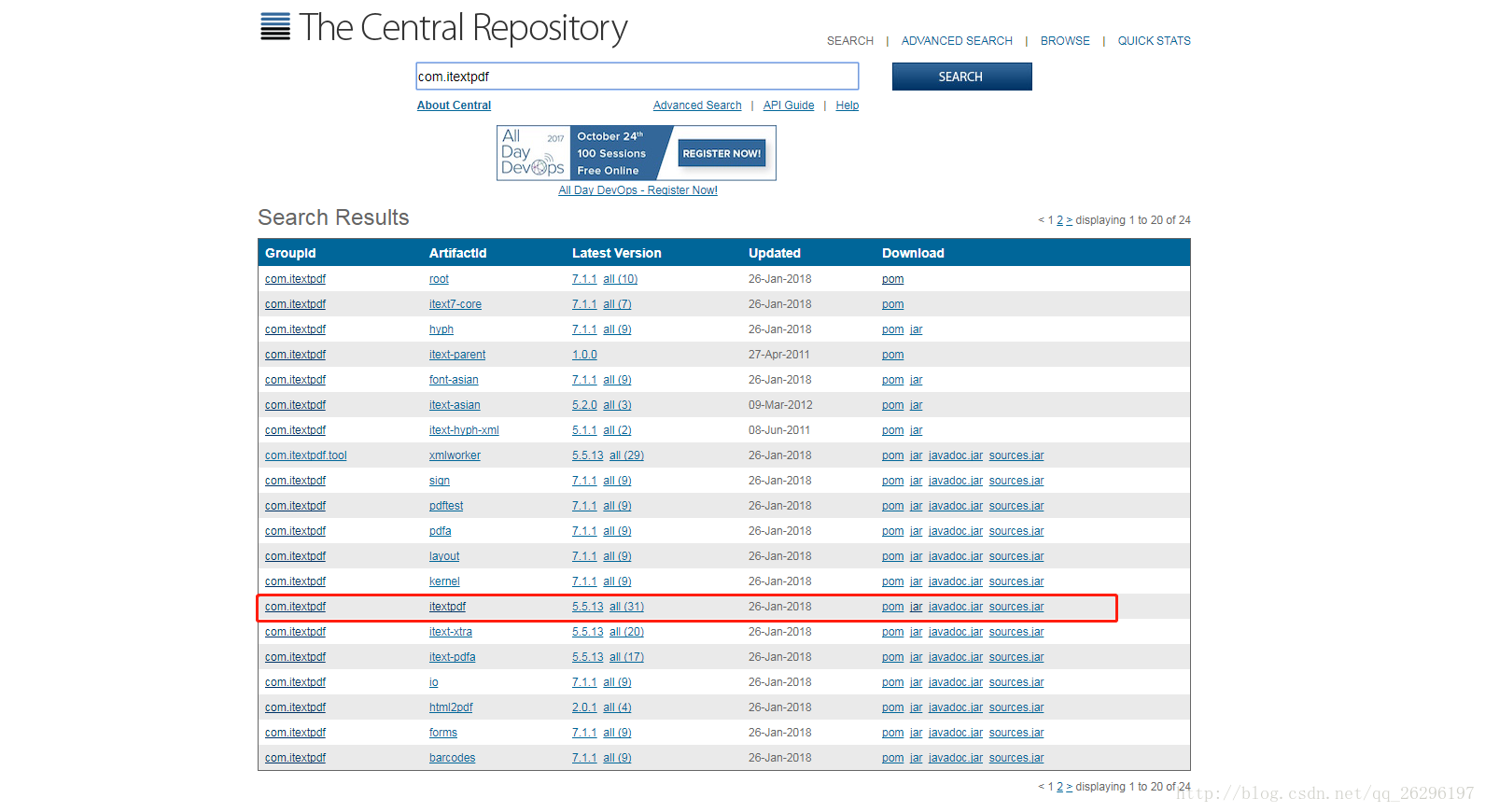Open the sign artifact link

pos(440,481)
